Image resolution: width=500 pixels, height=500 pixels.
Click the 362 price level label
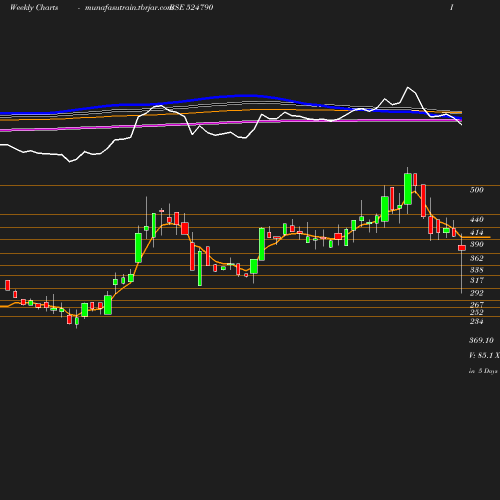(x=477, y=258)
